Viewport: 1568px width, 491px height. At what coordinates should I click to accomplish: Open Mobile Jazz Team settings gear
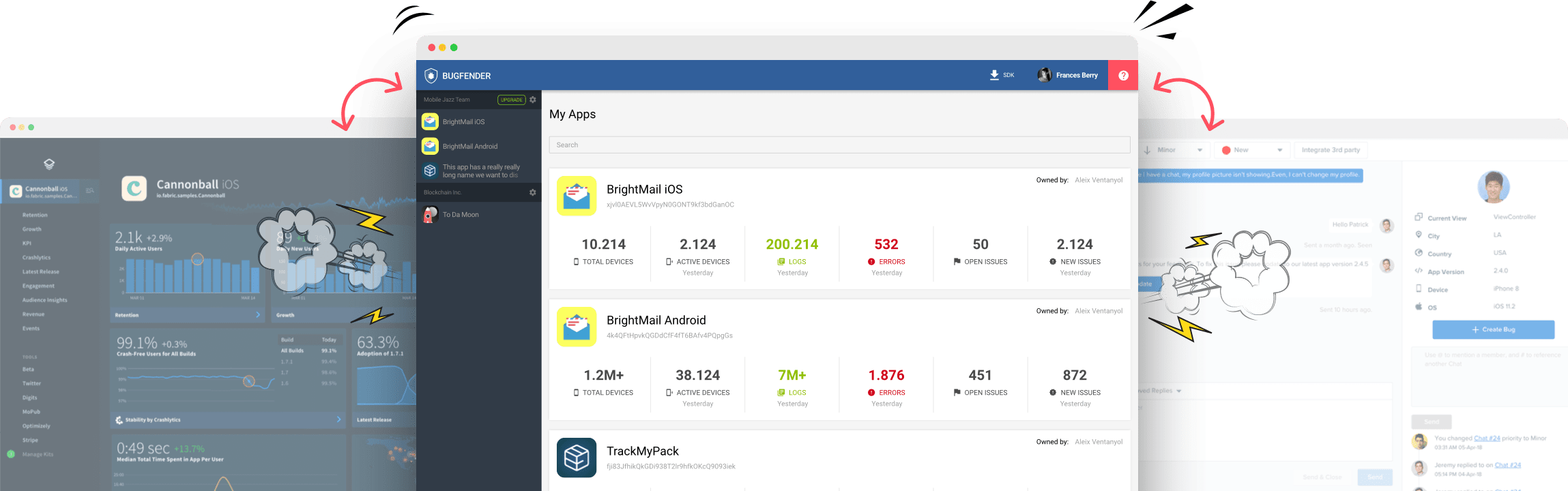coord(533,100)
